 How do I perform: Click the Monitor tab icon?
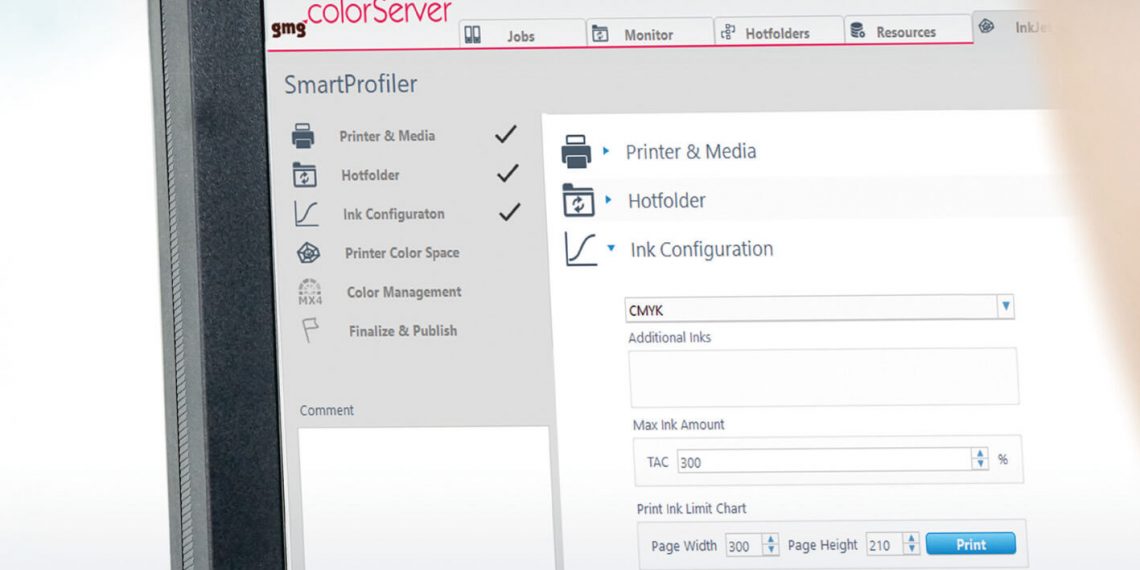pyautogui.click(x=600, y=33)
